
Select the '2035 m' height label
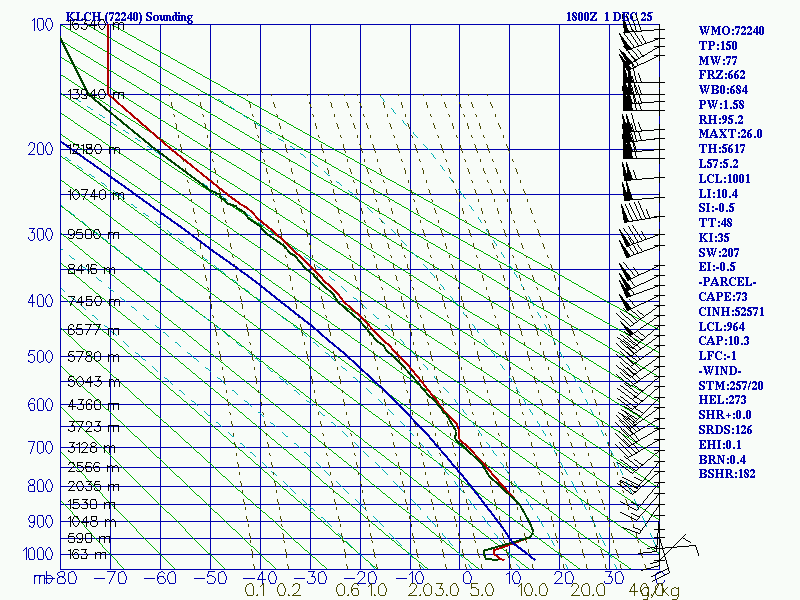pos(93,486)
